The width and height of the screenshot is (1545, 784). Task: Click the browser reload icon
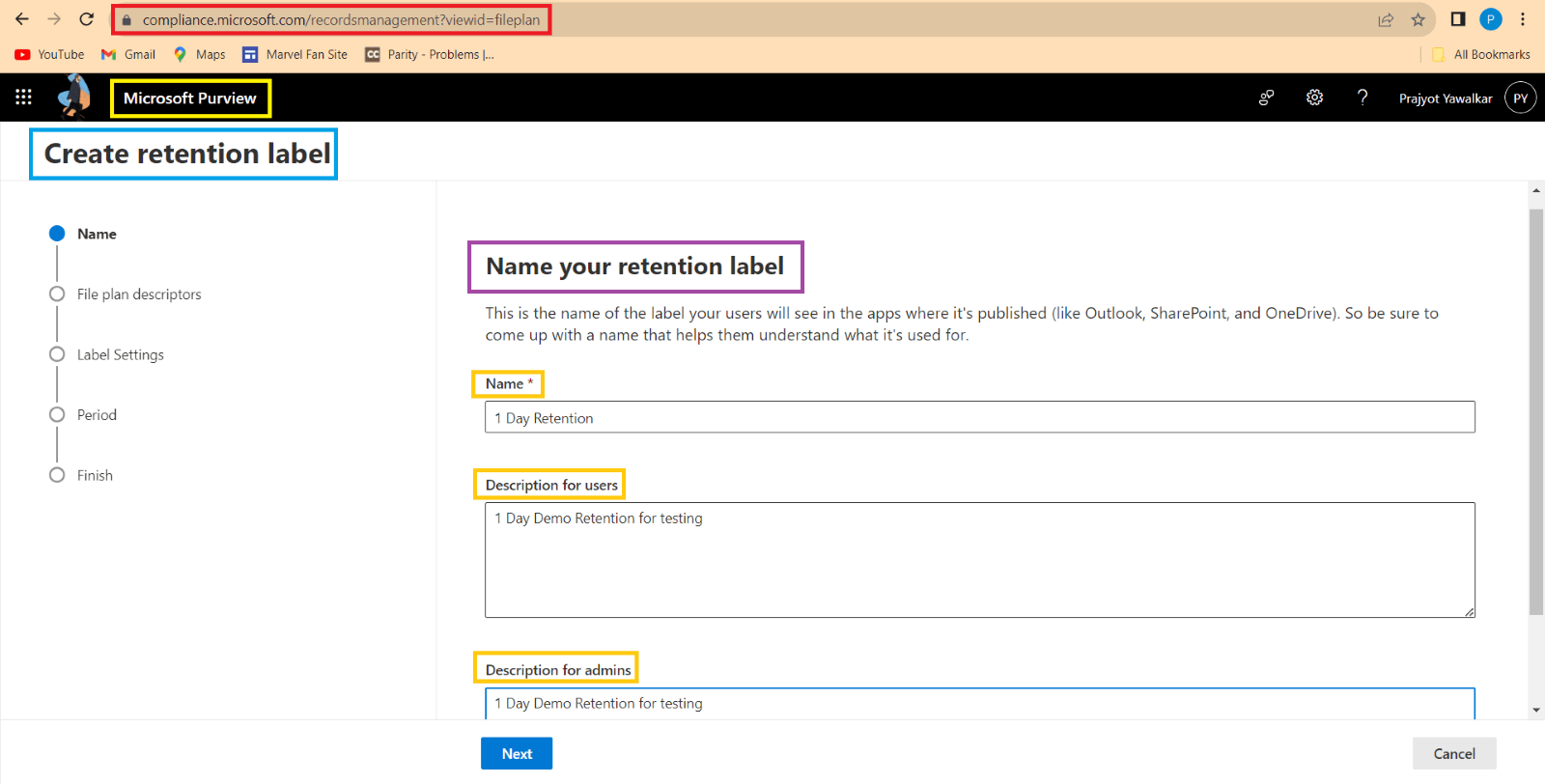click(86, 19)
